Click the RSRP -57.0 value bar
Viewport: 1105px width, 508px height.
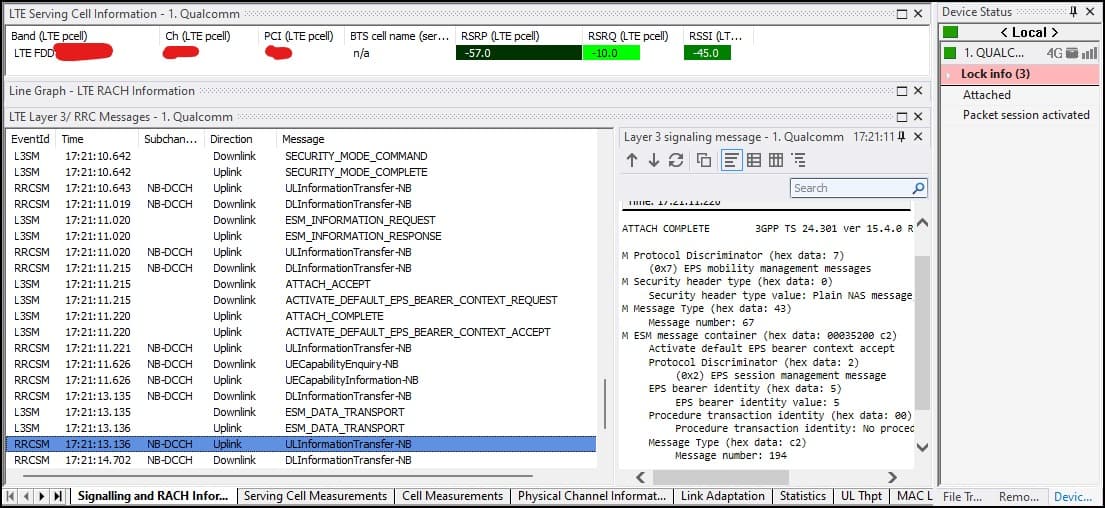tap(518, 53)
